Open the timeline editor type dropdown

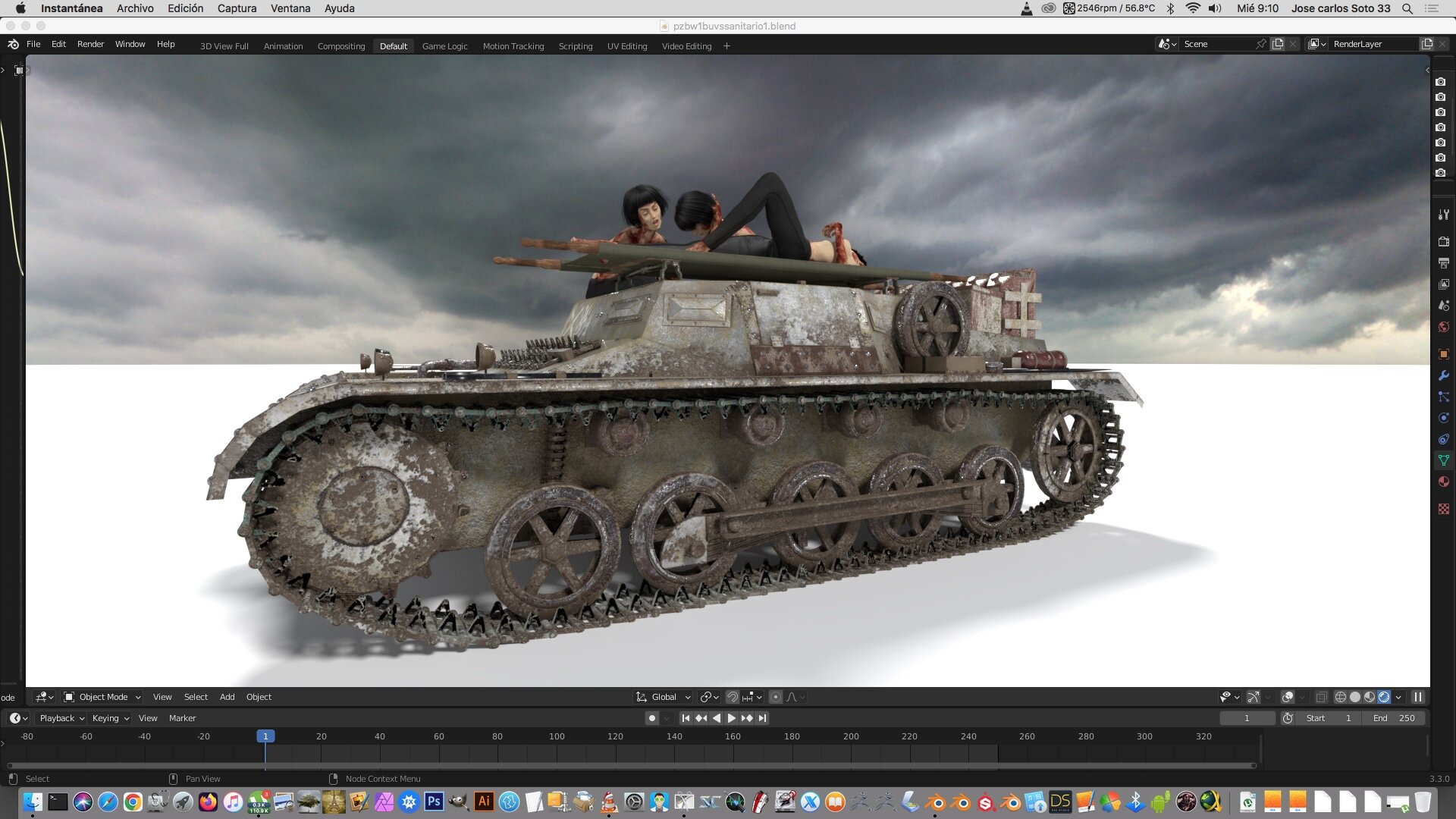click(x=19, y=718)
